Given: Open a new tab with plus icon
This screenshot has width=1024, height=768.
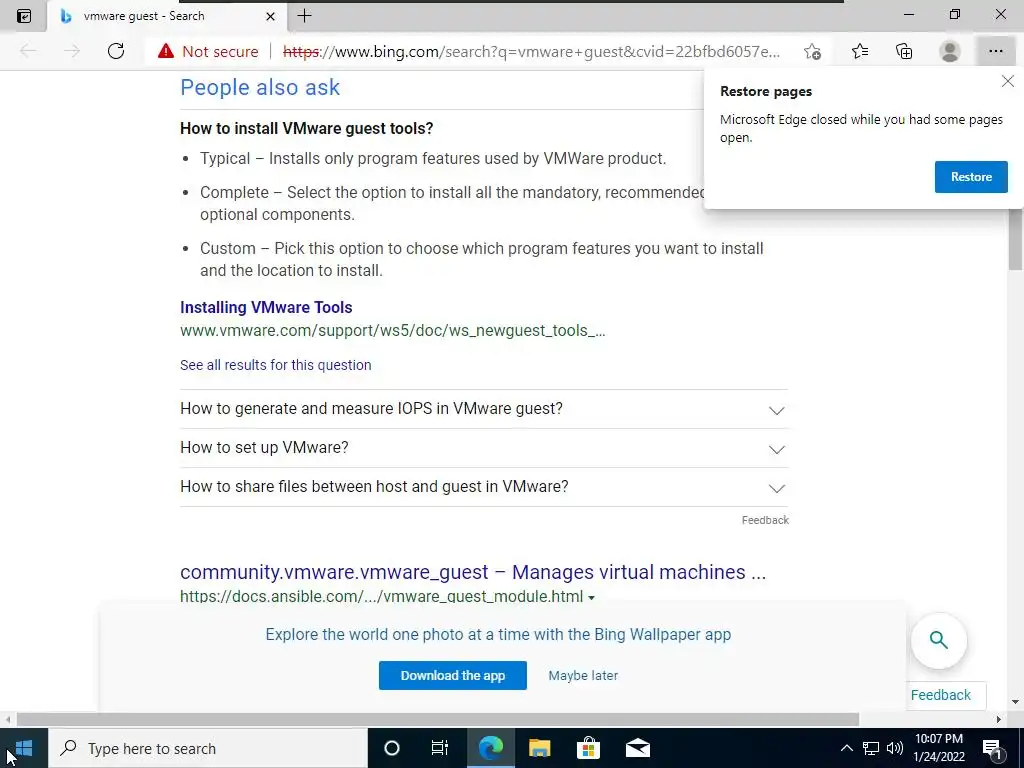Looking at the screenshot, I should [304, 16].
